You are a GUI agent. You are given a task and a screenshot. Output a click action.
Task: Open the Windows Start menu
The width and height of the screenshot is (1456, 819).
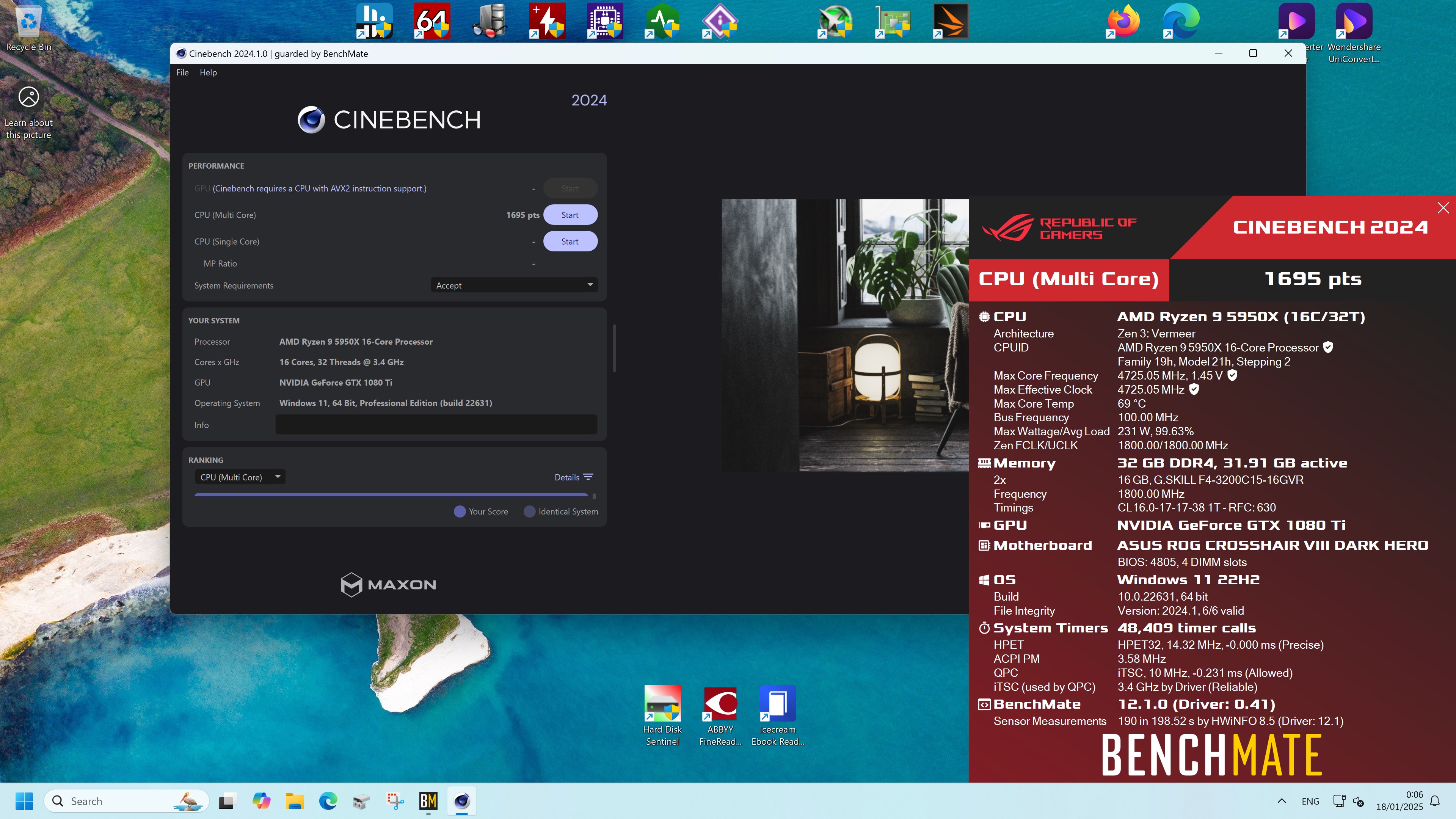tap(24, 801)
